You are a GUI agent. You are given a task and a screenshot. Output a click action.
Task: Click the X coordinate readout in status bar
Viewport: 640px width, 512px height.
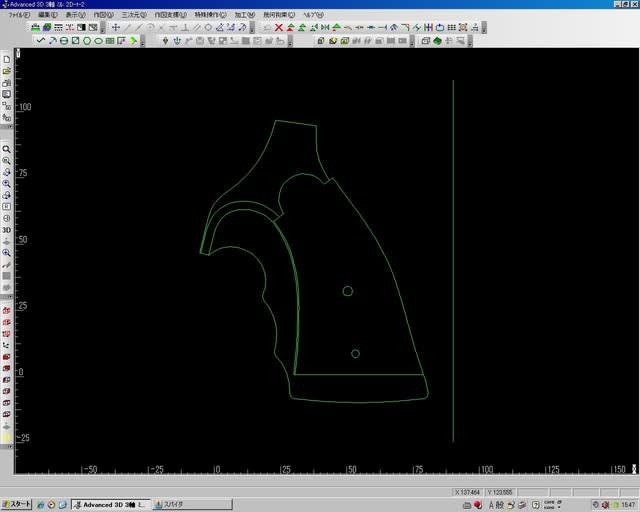[x=468, y=492]
